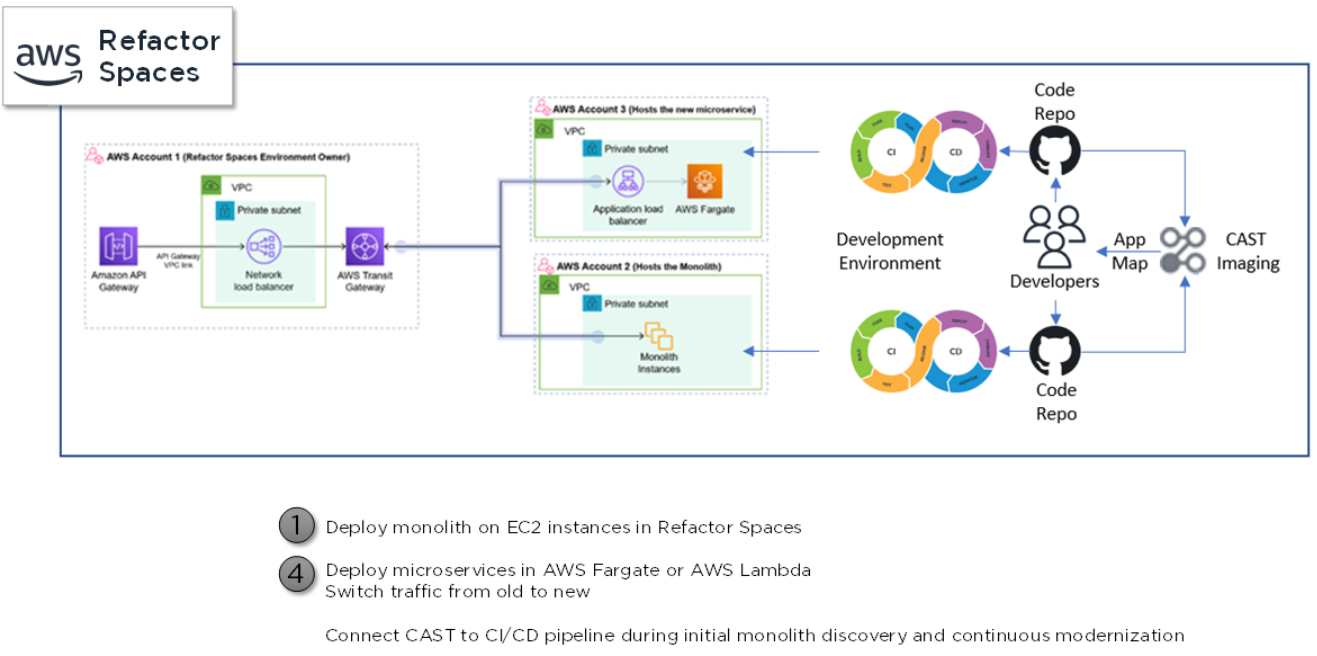Image resolution: width=1317 pixels, height=656 pixels.
Task: Click the GitHub icon above lower Code Repo label
Action: pos(1054,351)
